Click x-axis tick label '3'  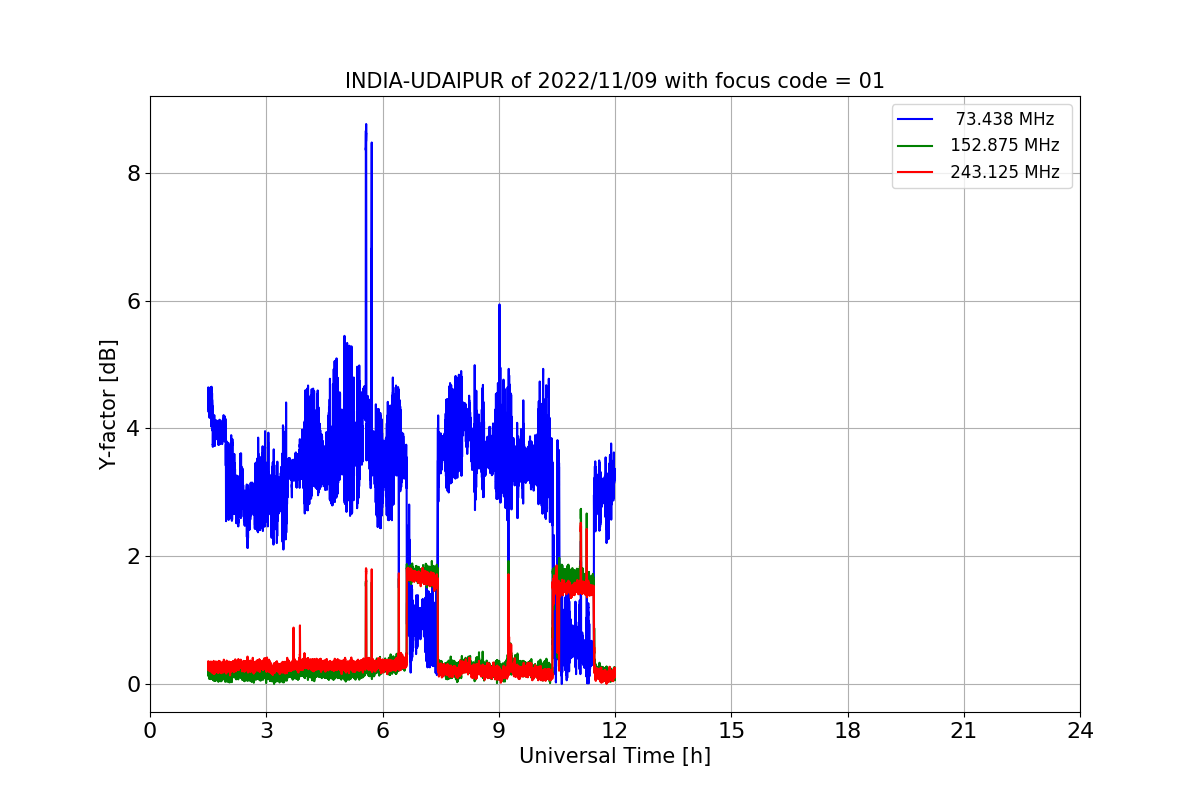point(266,731)
